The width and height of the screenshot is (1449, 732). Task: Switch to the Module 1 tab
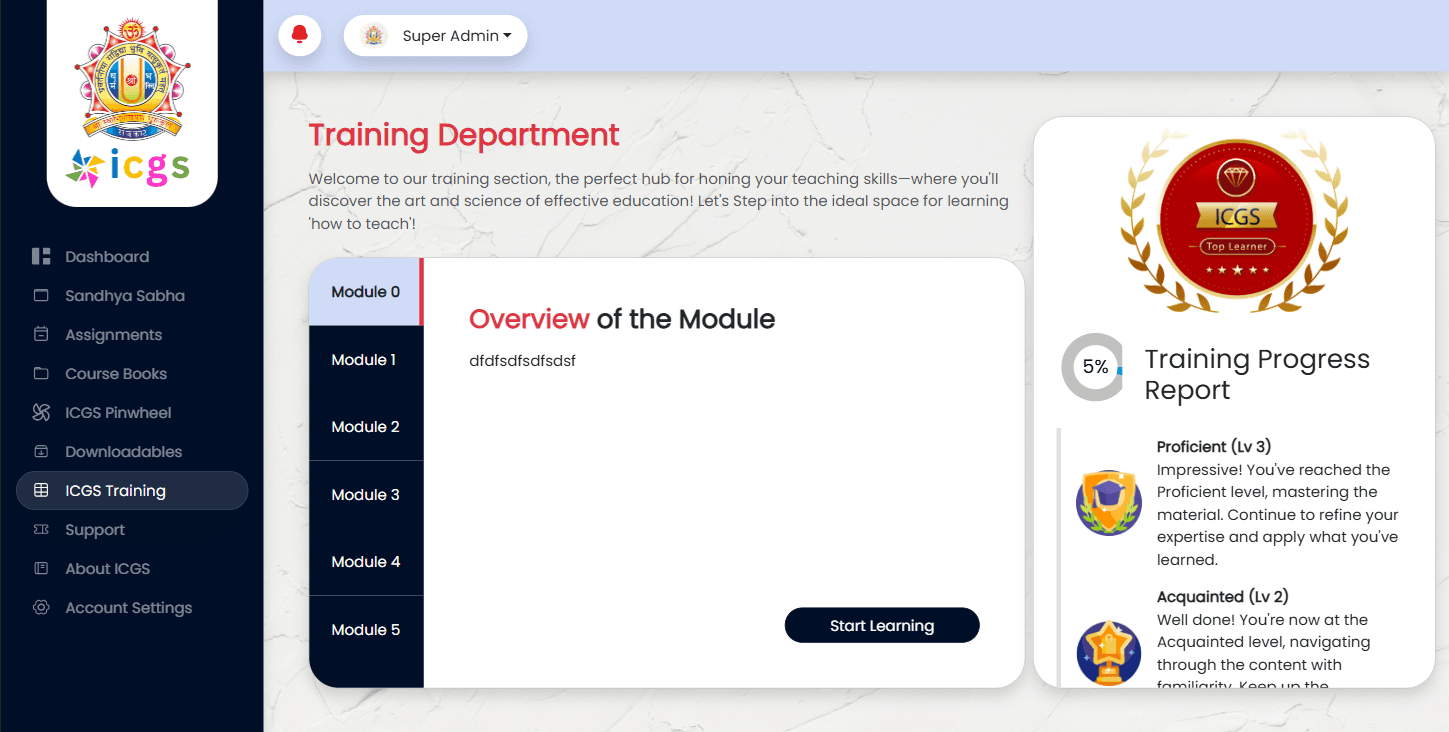pos(365,360)
